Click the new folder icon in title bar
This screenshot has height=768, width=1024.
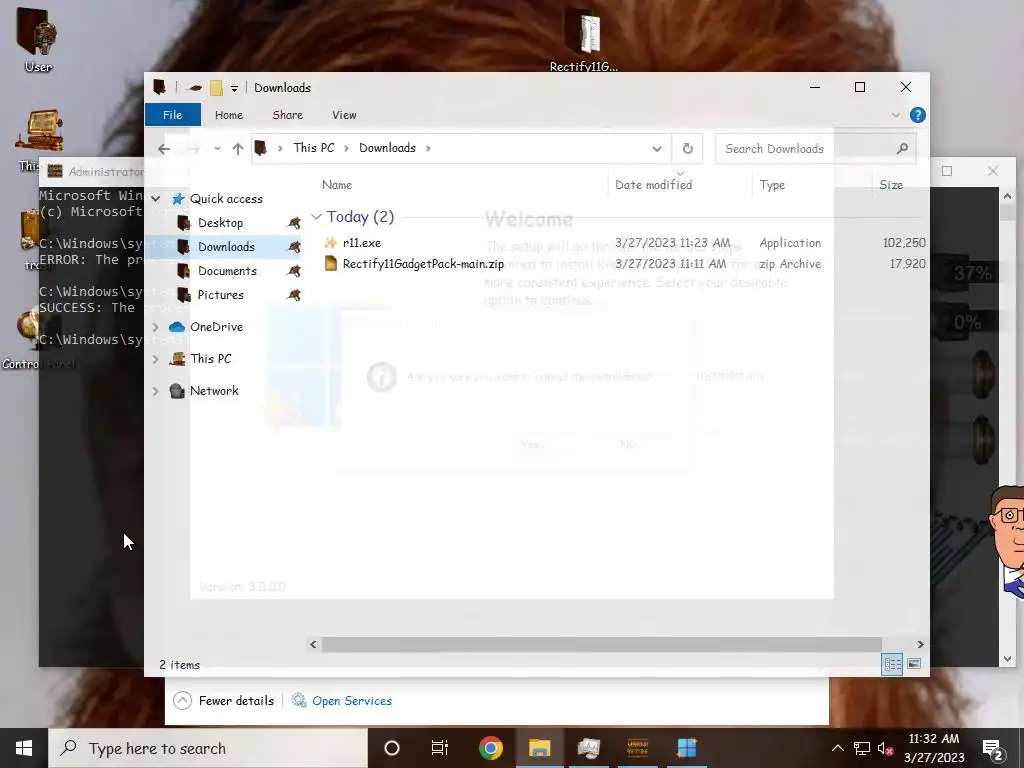[x=216, y=88]
